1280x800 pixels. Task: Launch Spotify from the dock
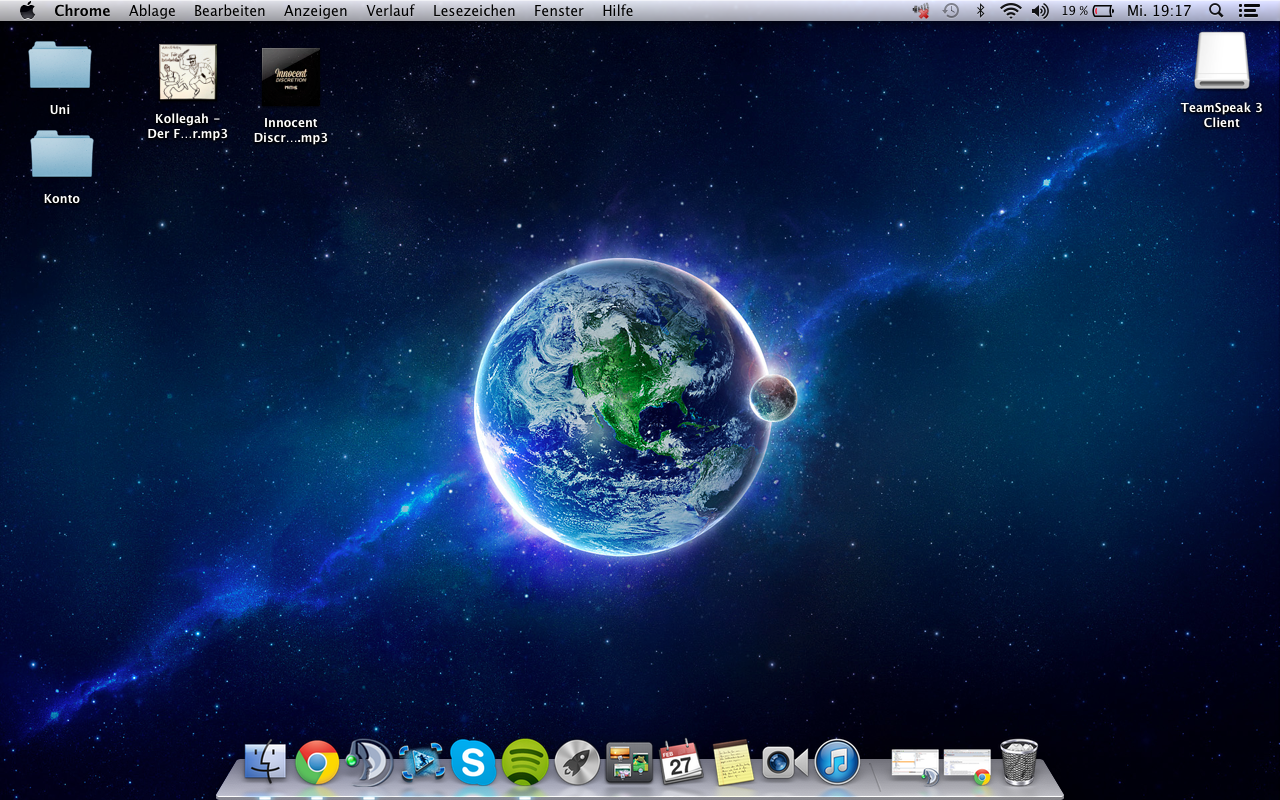point(525,762)
